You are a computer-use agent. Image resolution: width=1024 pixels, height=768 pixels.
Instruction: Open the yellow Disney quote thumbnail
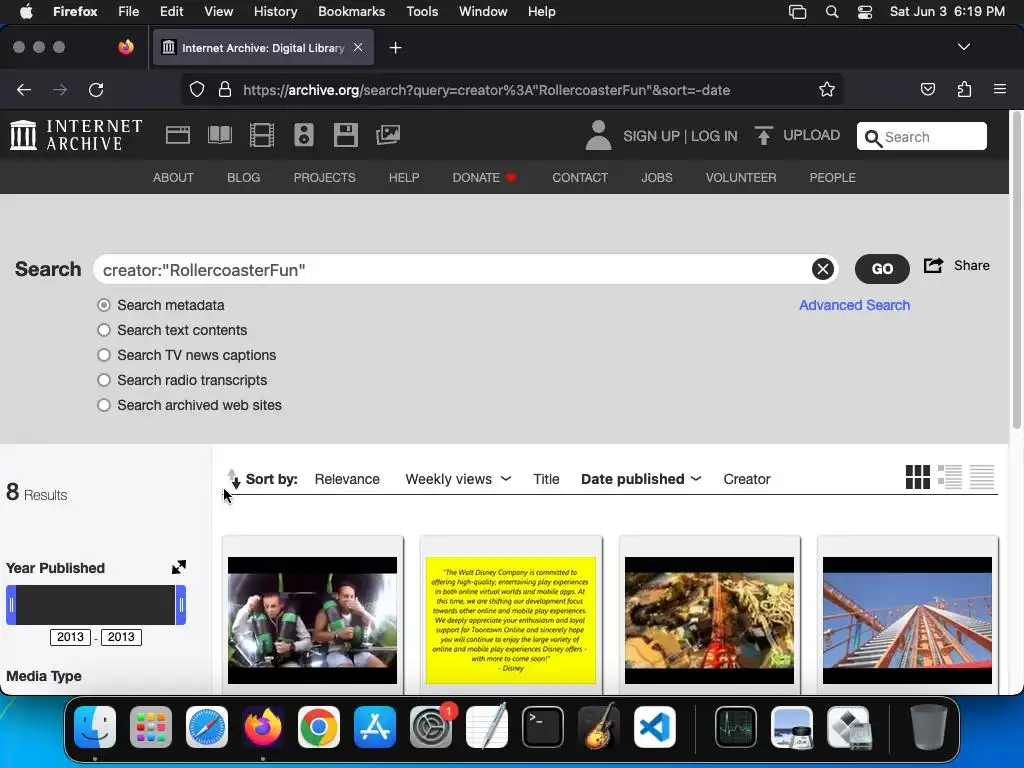tap(511, 620)
